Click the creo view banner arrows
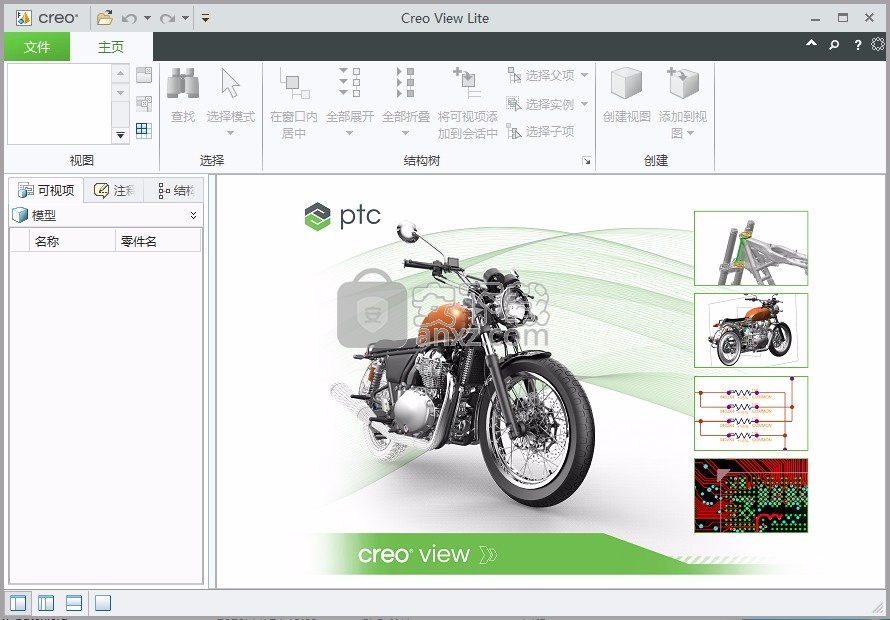 click(488, 555)
